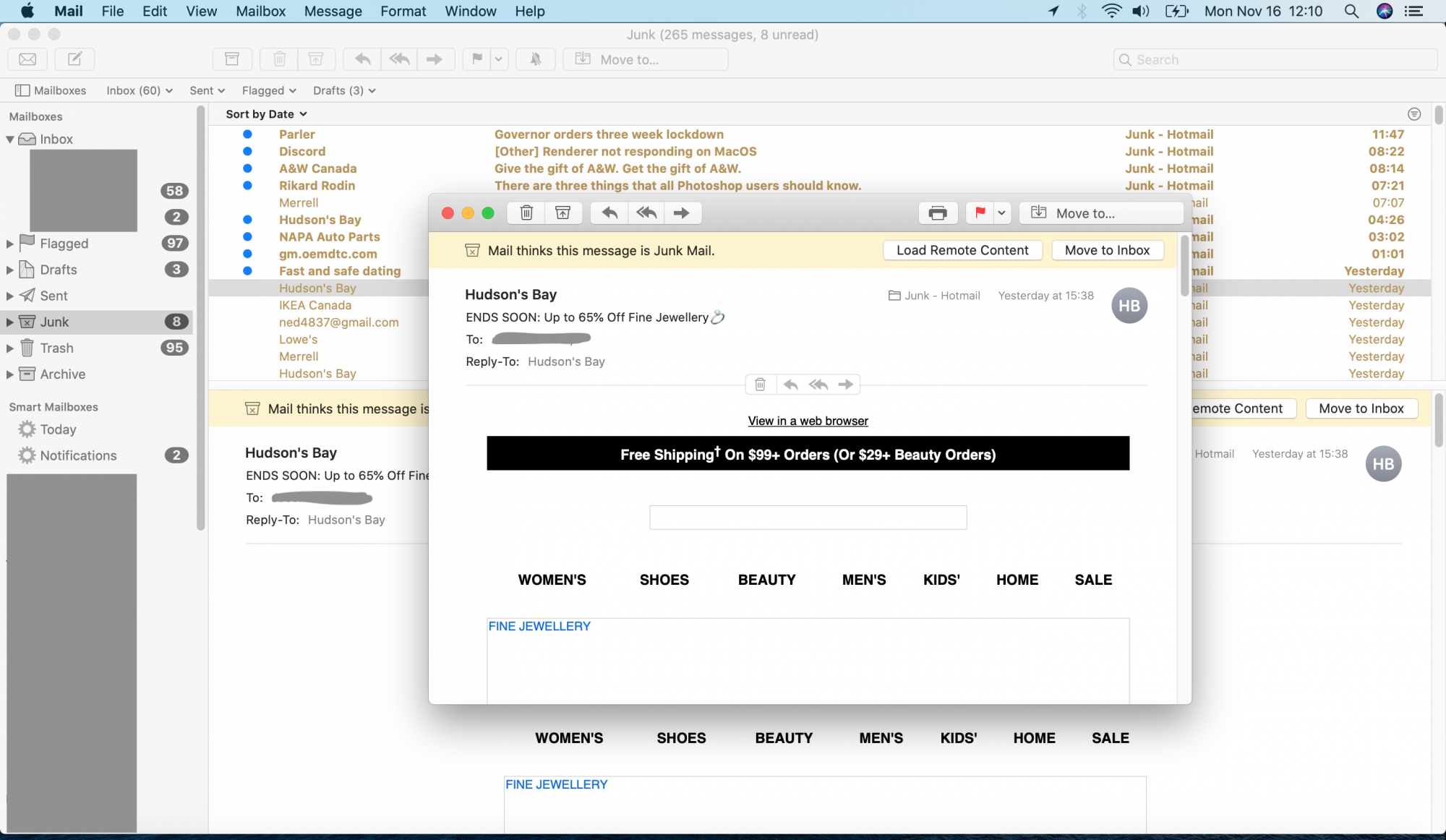Image resolution: width=1446 pixels, height=840 pixels.
Task: Click inline reply icon below header
Action: 791,385
